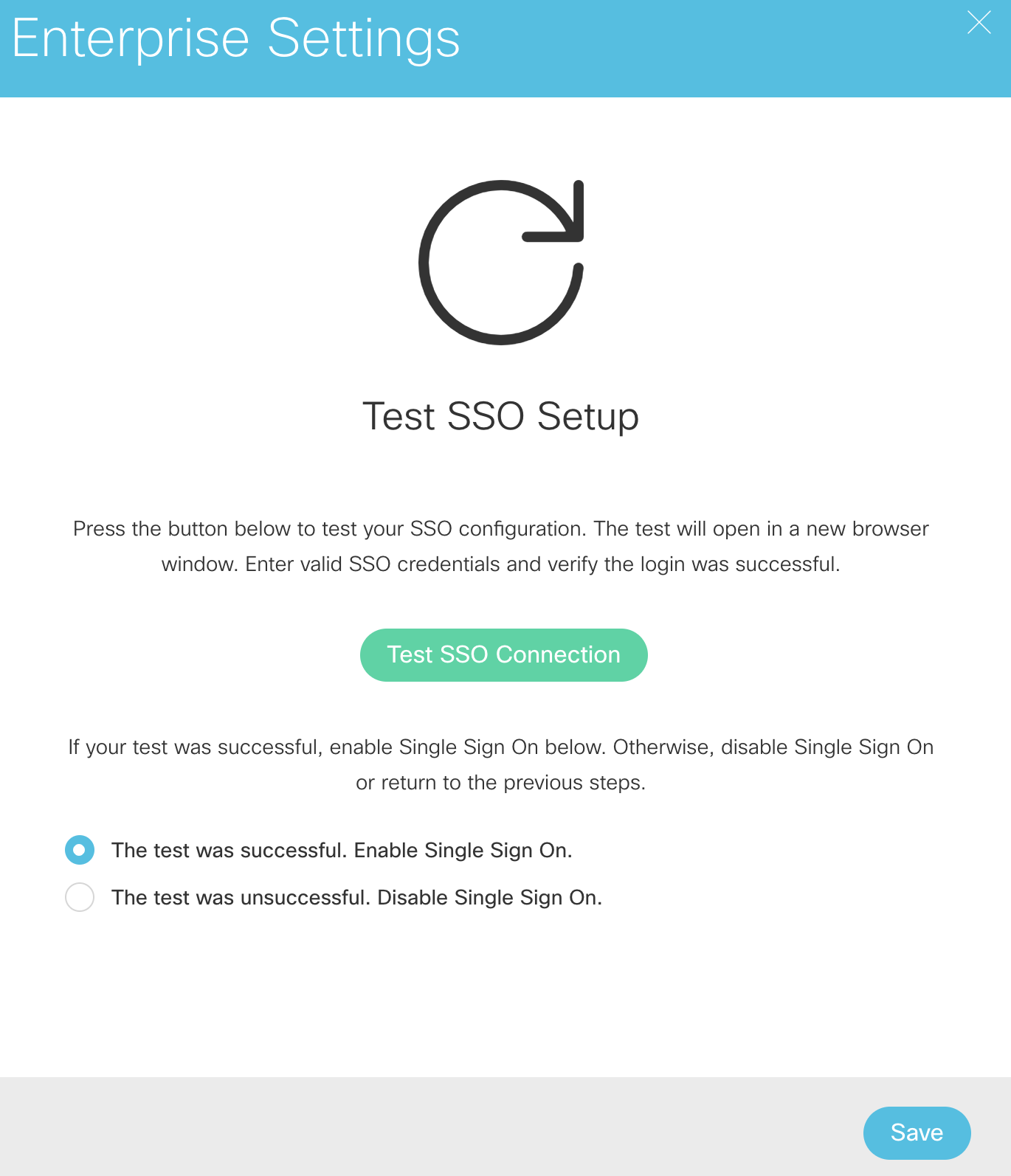Open the Test SSO Connection action
The image size is (1011, 1176).
tap(503, 654)
